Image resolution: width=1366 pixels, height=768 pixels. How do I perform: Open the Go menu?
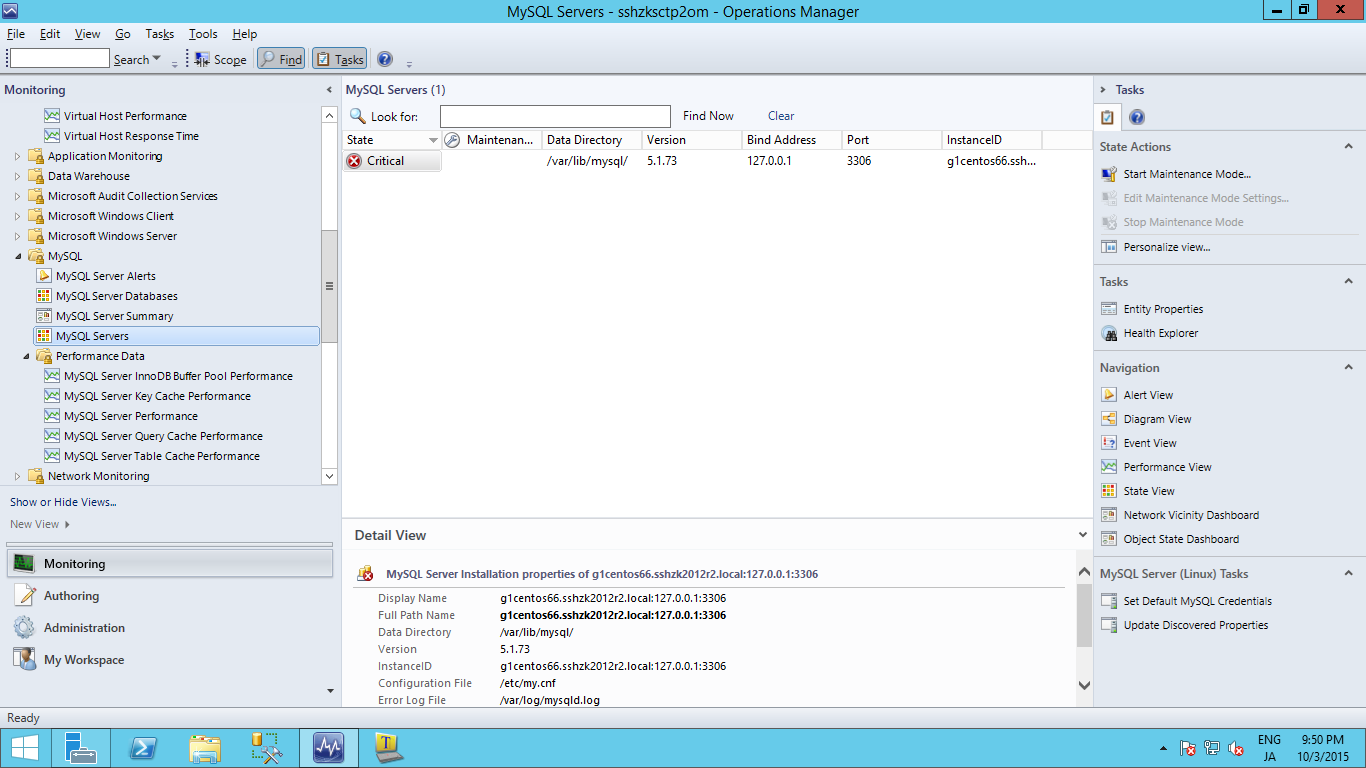point(123,34)
